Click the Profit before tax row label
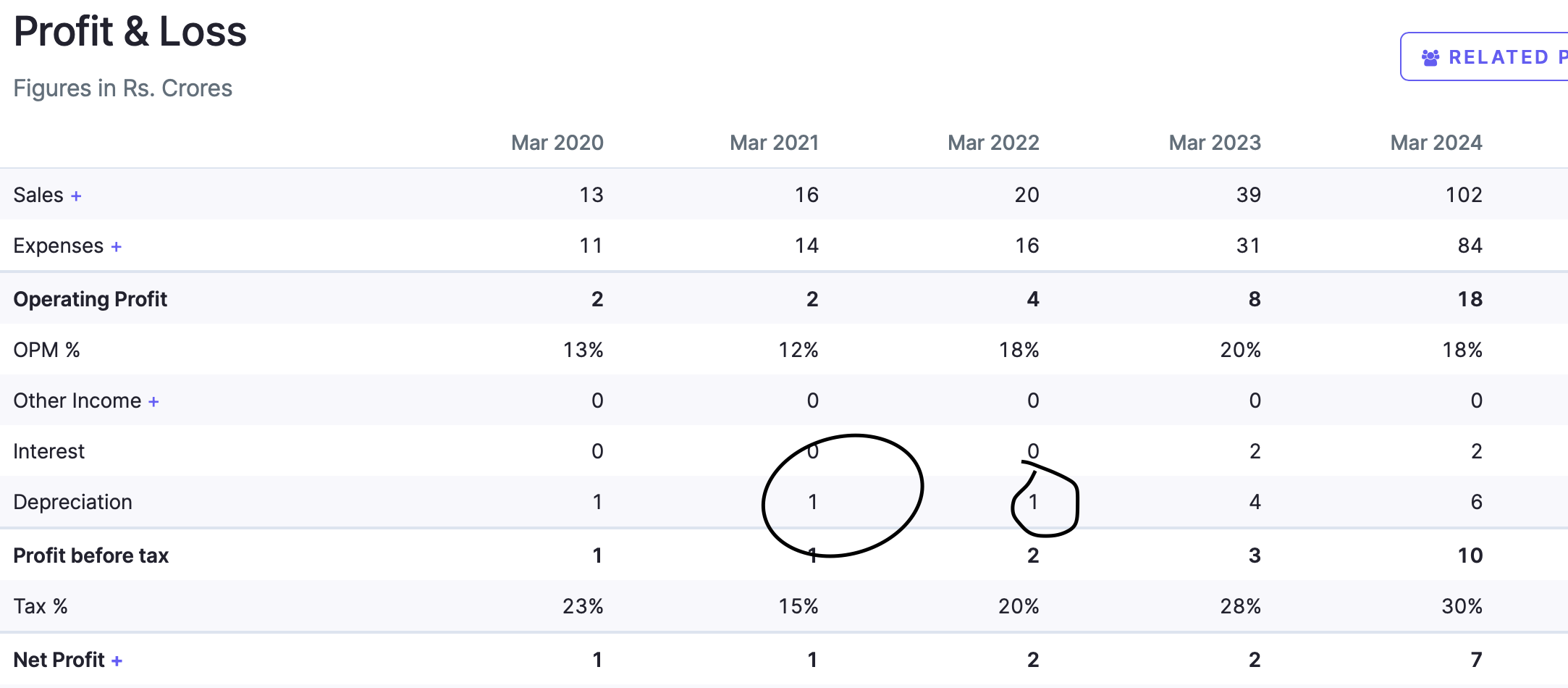This screenshot has width=1568, height=688. [x=90, y=555]
